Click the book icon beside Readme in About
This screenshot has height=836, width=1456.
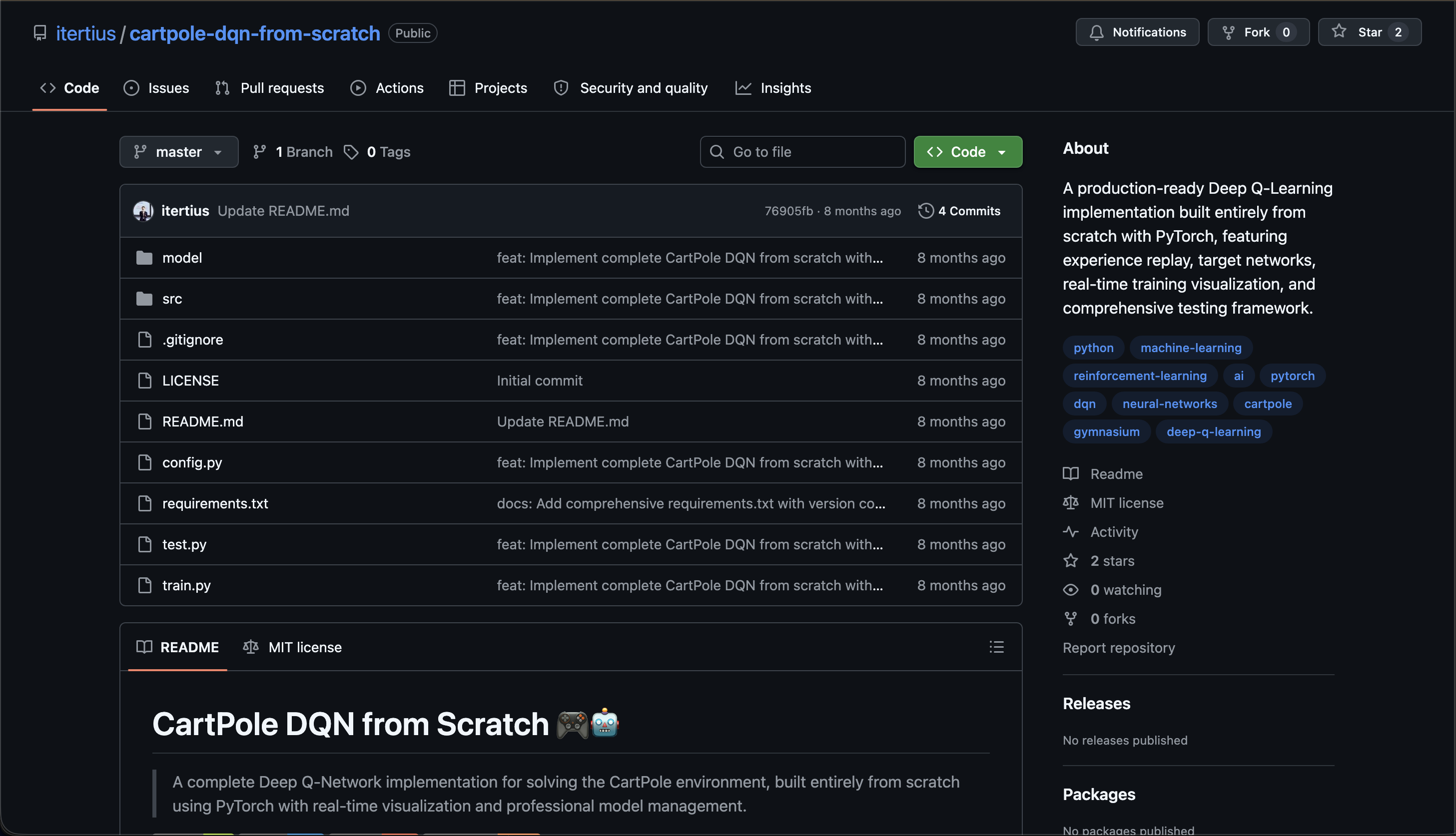(x=1071, y=474)
